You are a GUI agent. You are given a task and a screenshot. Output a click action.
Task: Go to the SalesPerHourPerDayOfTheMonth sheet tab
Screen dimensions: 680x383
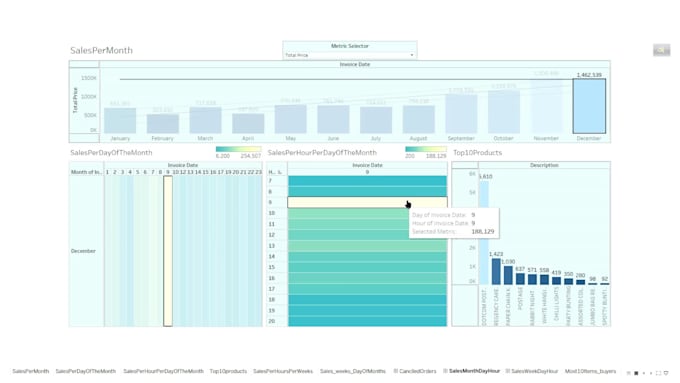pos(163,371)
